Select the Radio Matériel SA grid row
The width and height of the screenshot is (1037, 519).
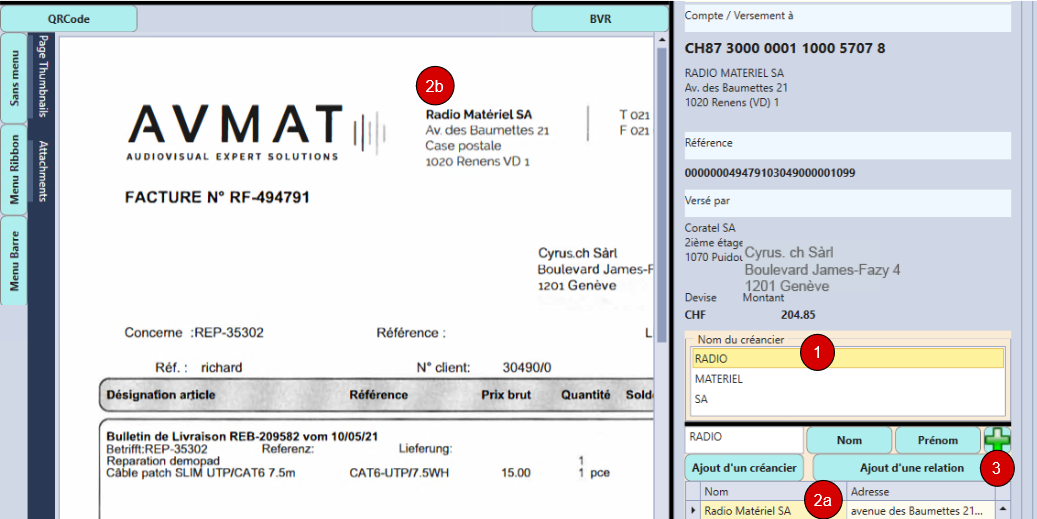(x=839, y=510)
